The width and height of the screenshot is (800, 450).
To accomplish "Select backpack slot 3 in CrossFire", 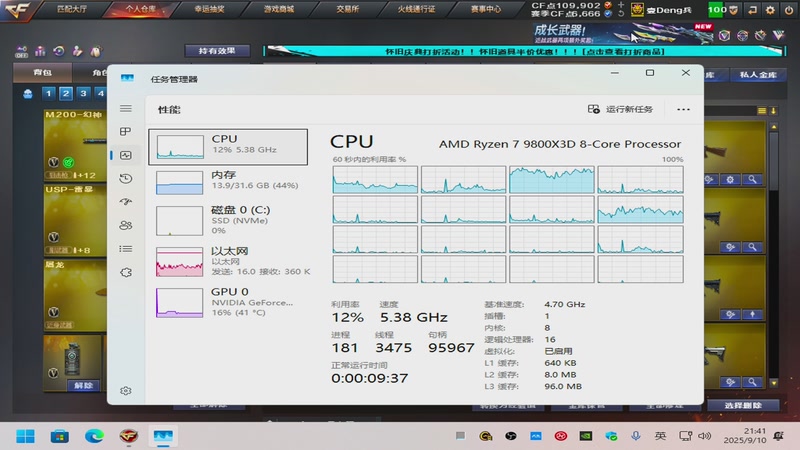I will (x=83, y=93).
